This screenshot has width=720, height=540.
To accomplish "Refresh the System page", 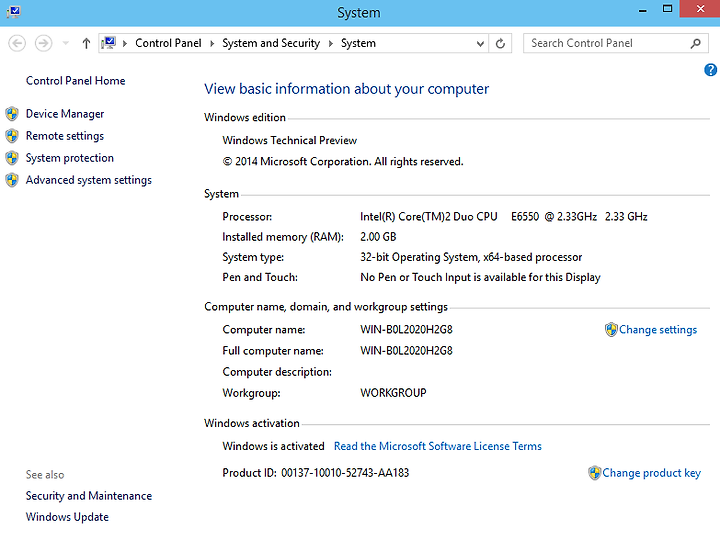I will point(501,44).
